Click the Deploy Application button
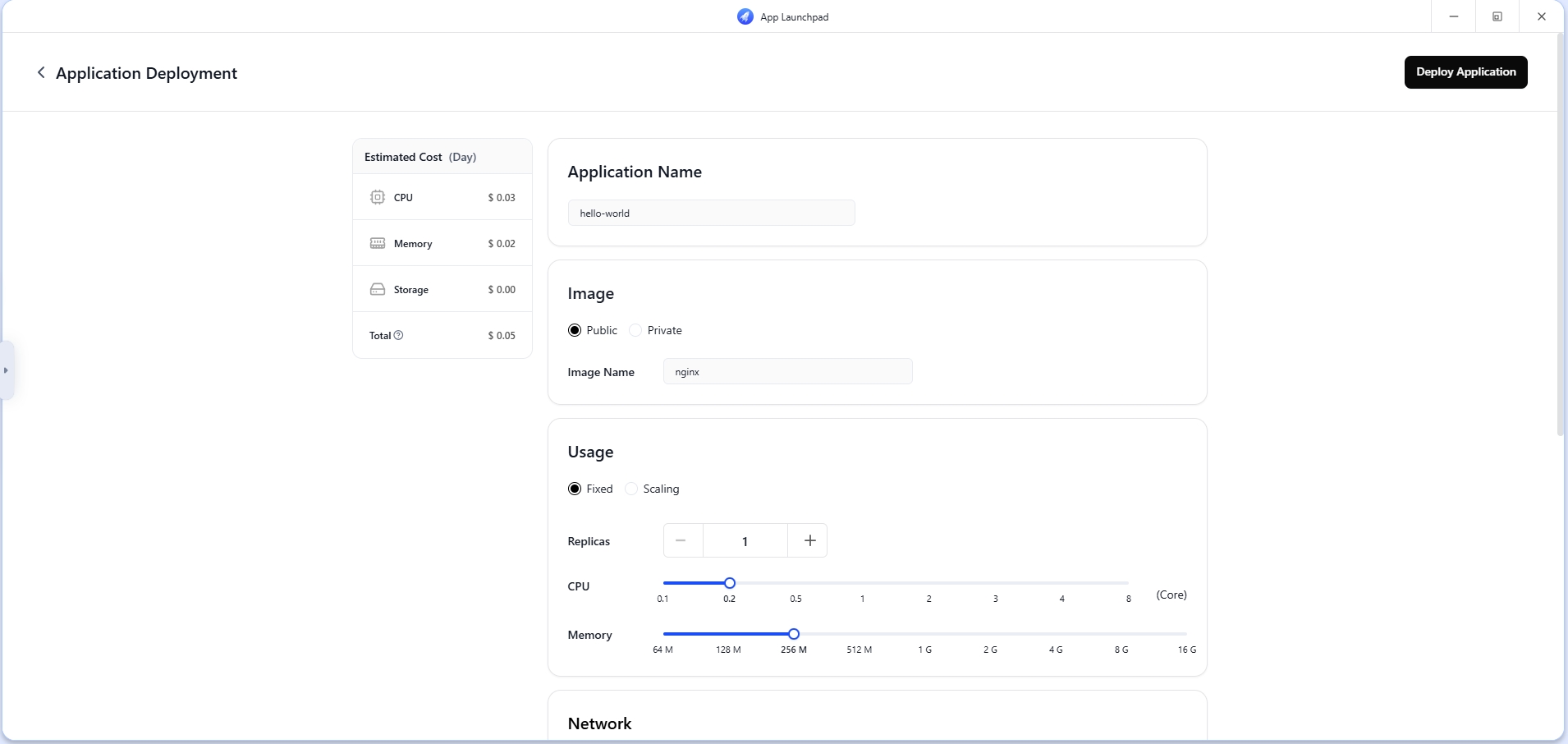 coord(1465,72)
